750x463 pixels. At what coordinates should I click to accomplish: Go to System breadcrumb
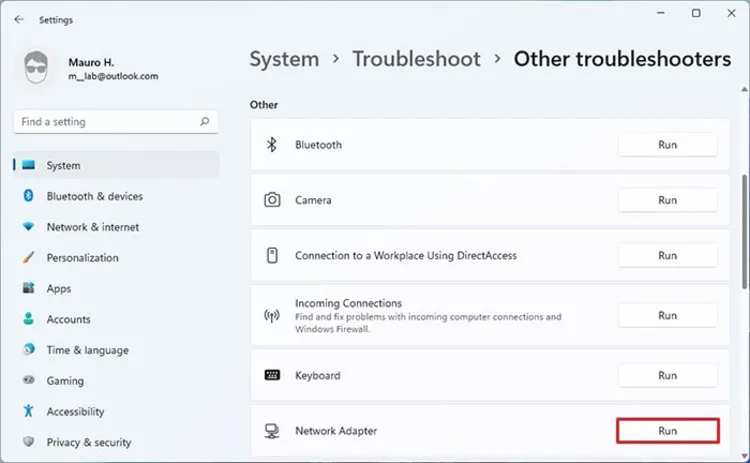pos(284,59)
